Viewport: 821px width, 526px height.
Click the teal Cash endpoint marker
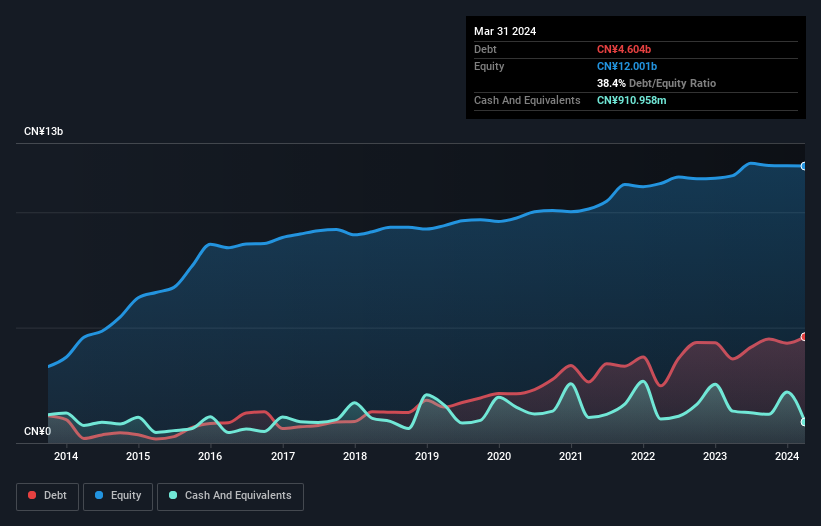[804, 422]
